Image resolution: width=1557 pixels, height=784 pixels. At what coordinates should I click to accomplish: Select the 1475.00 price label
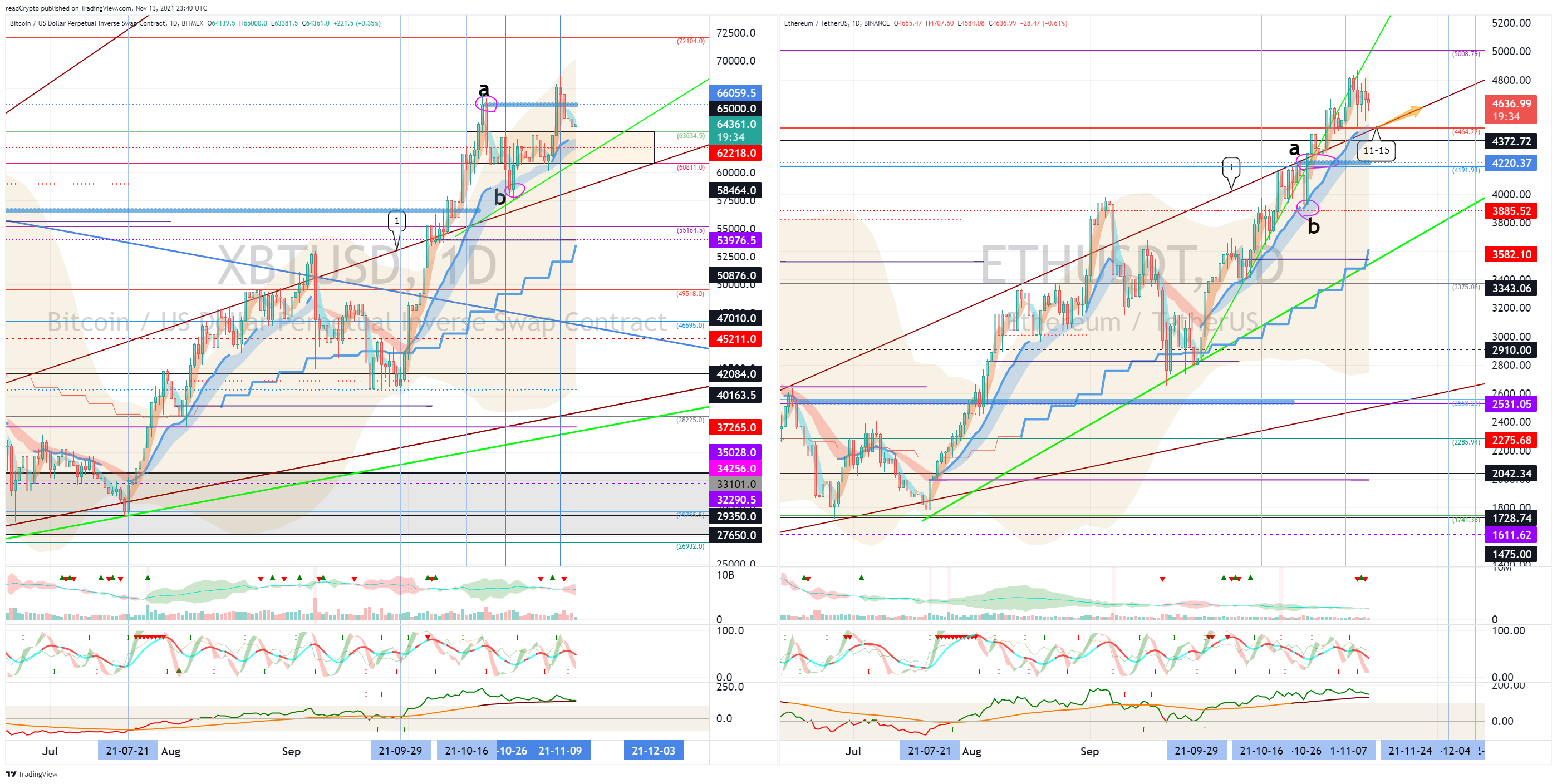1510,555
